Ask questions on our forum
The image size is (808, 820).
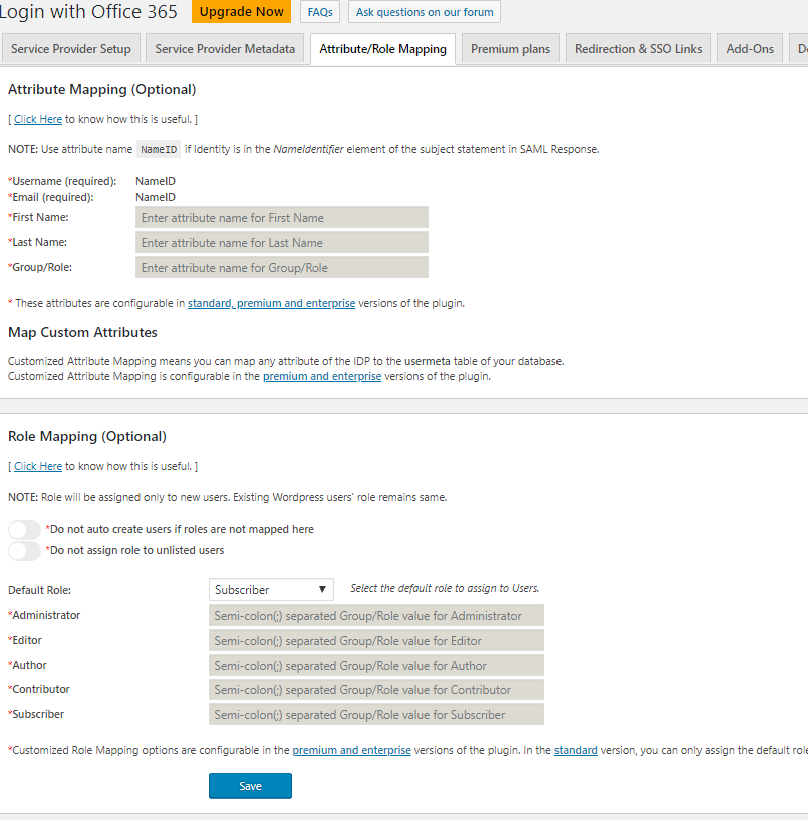[x=423, y=12]
